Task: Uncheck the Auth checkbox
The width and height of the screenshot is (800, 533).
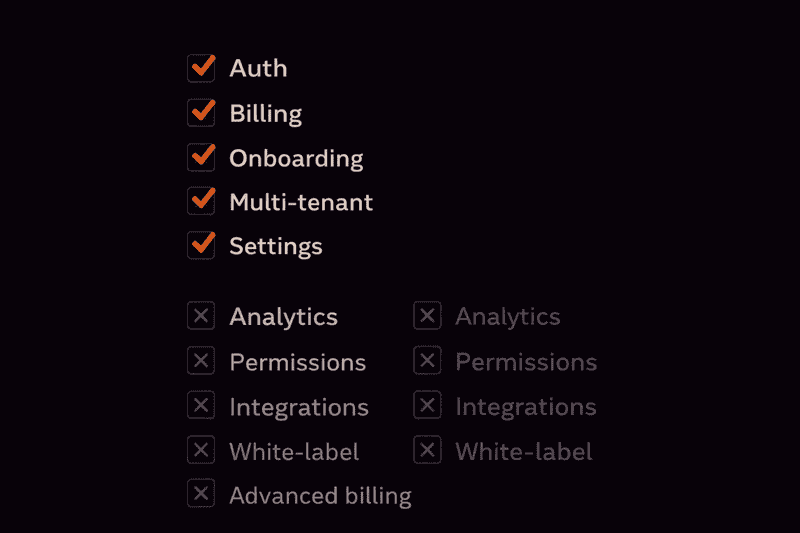Action: click(201, 69)
